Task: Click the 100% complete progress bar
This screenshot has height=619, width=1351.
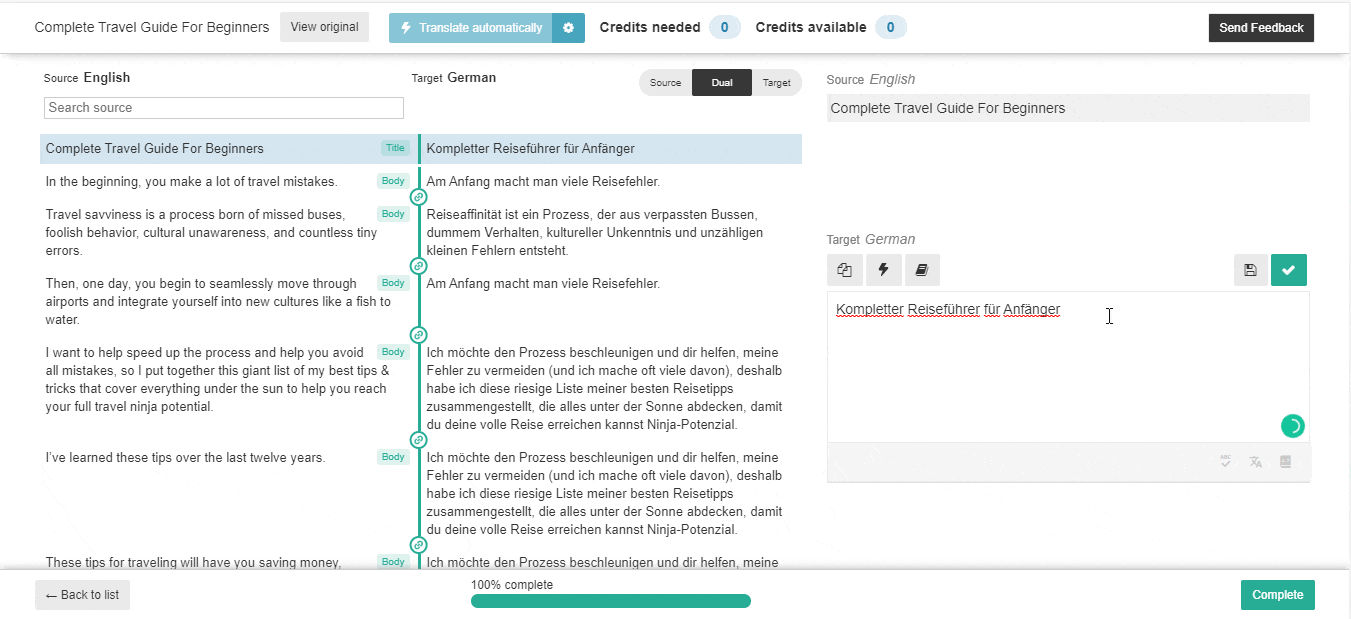Action: (610, 601)
